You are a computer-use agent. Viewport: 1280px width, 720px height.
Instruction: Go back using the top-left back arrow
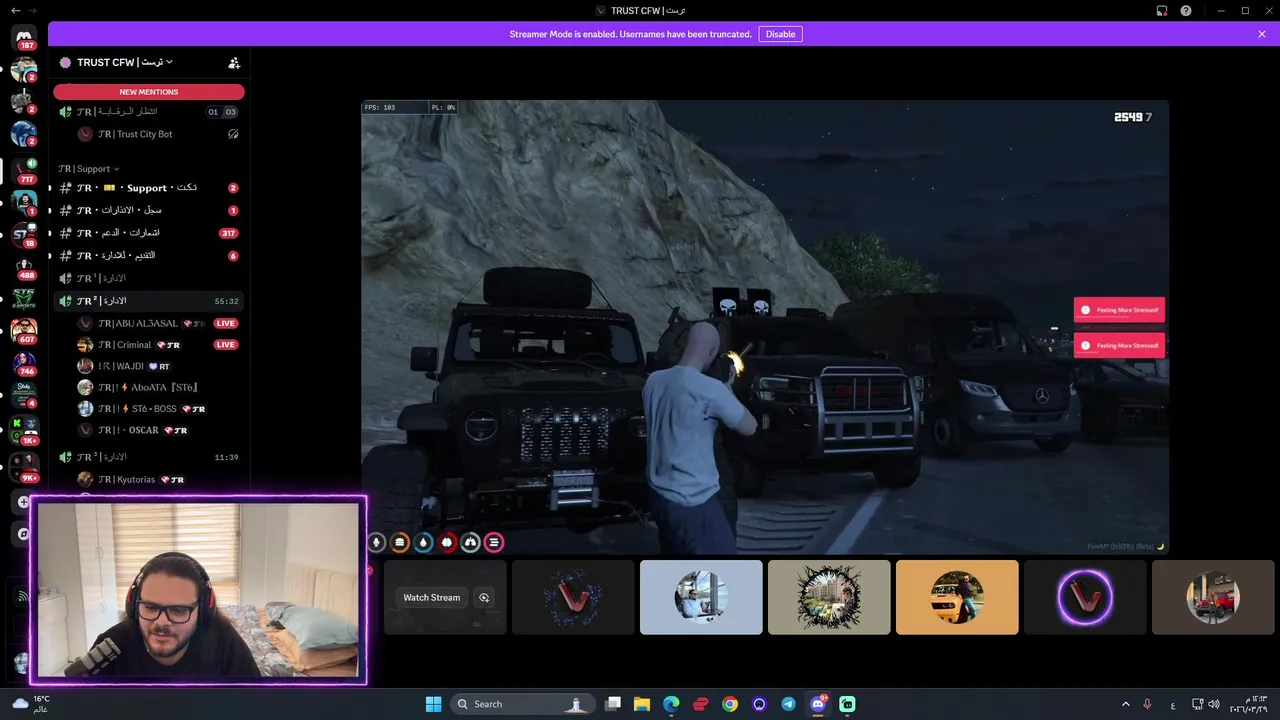pos(15,10)
